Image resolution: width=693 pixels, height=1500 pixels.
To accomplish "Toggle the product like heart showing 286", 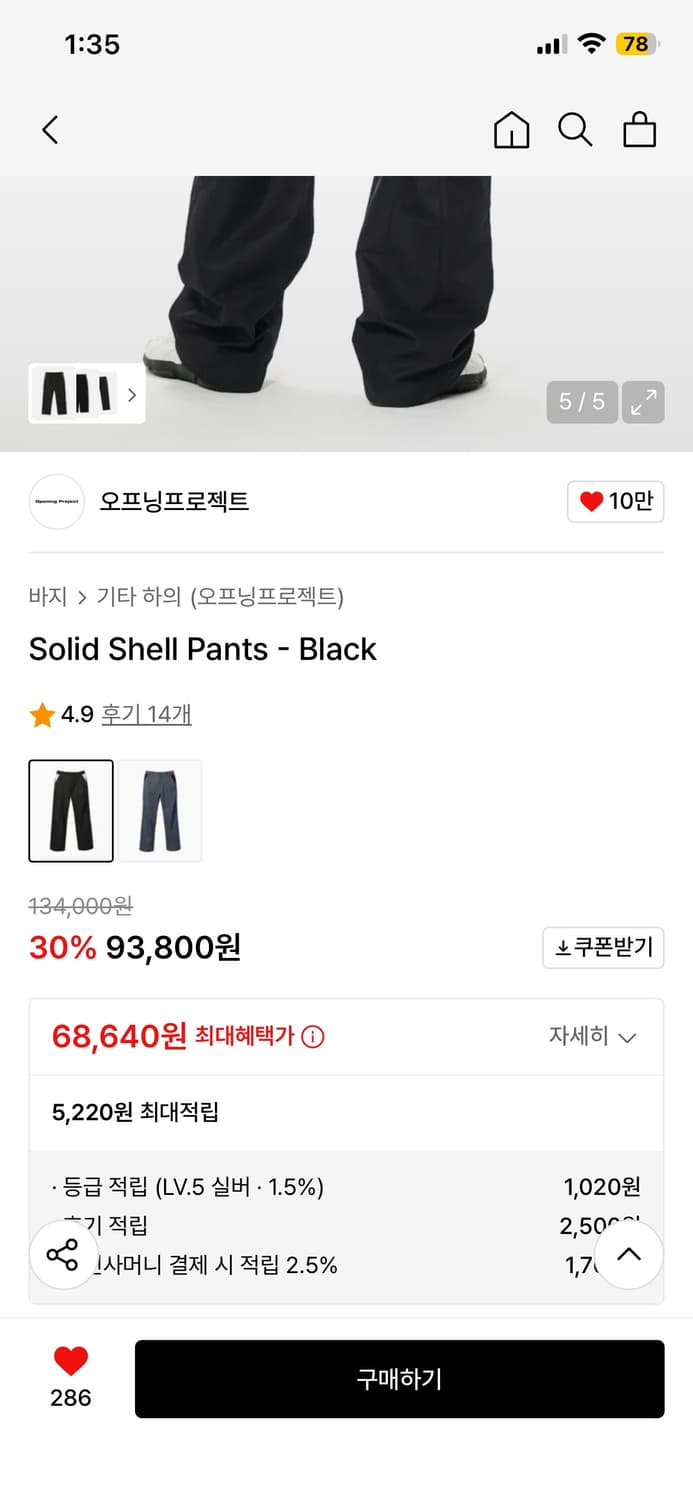I will click(x=67, y=1363).
